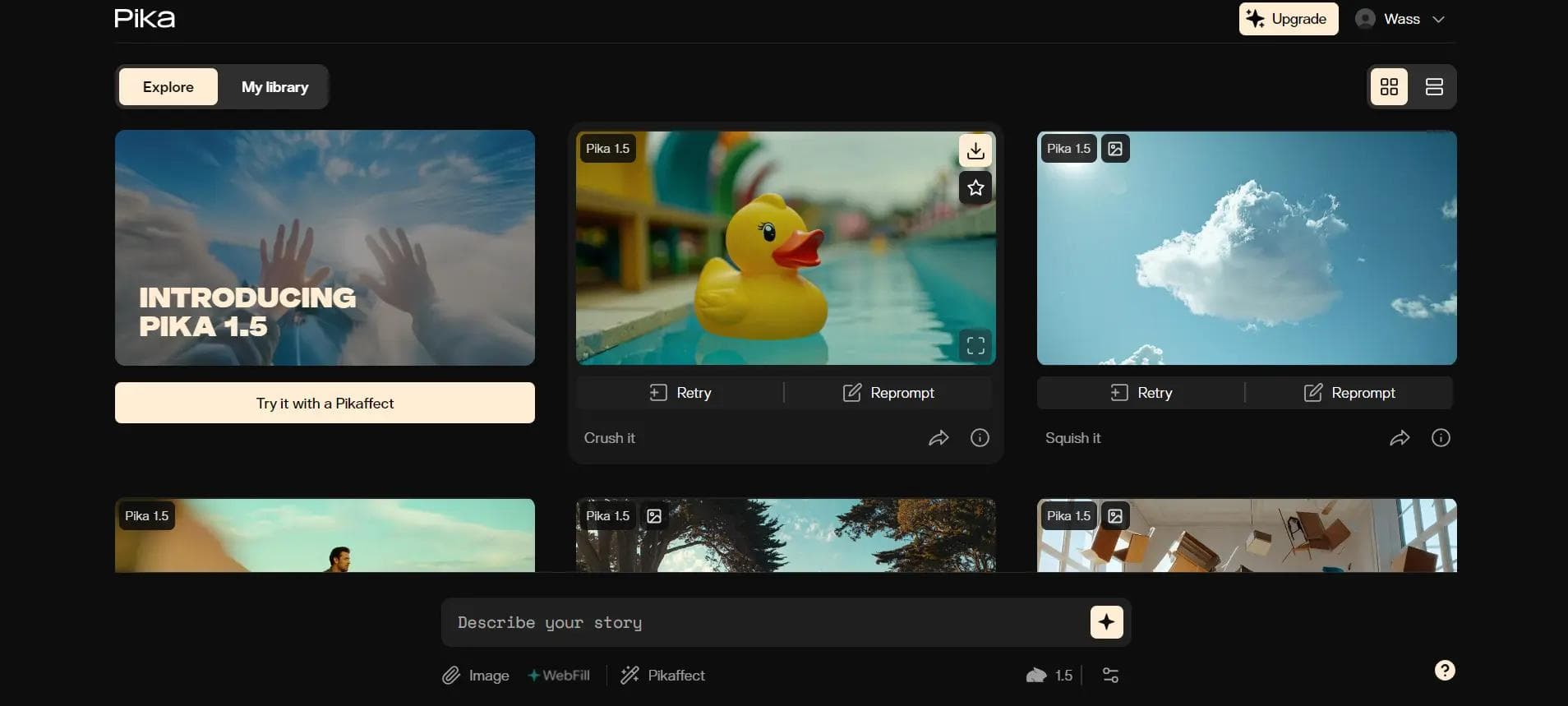1568x706 pixels.
Task: Switch to list view layout
Action: coord(1434,87)
